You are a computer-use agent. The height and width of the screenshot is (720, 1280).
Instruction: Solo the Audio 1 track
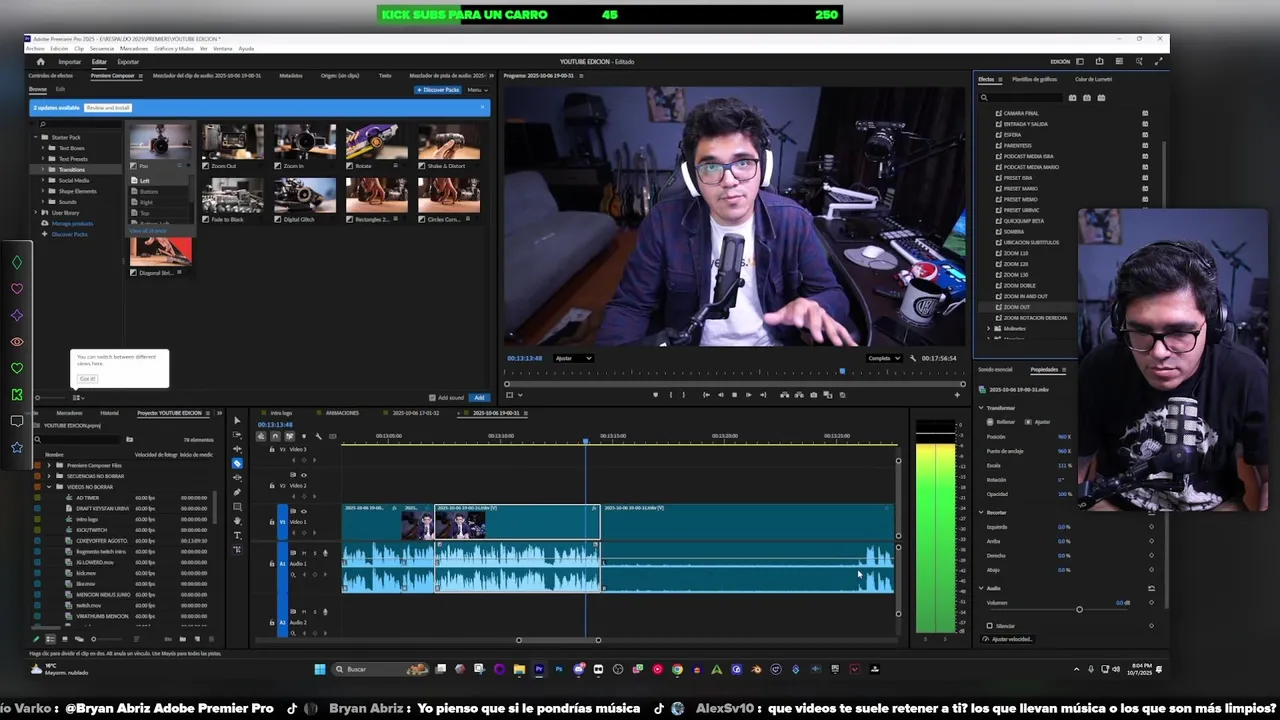click(314, 553)
